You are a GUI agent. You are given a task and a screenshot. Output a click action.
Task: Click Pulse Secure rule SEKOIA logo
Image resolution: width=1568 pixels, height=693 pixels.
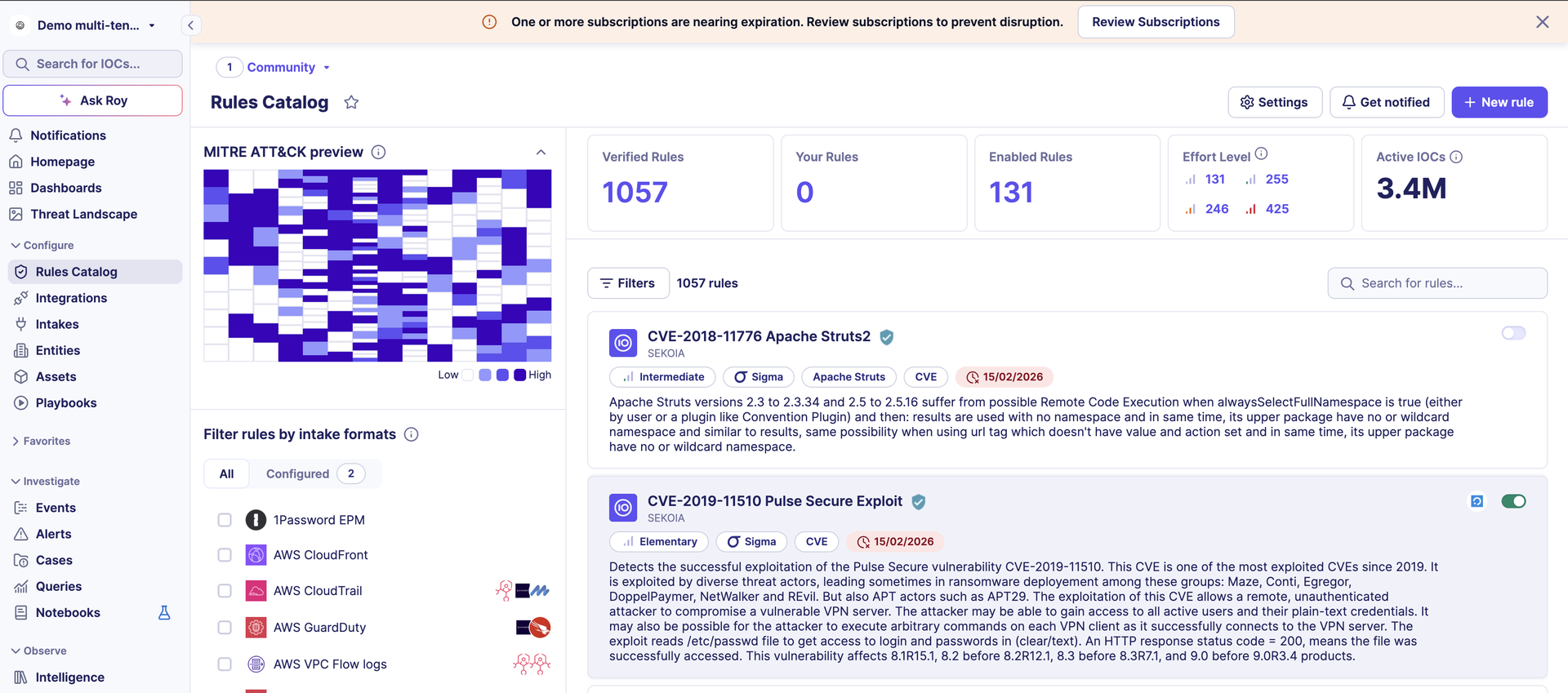point(623,508)
